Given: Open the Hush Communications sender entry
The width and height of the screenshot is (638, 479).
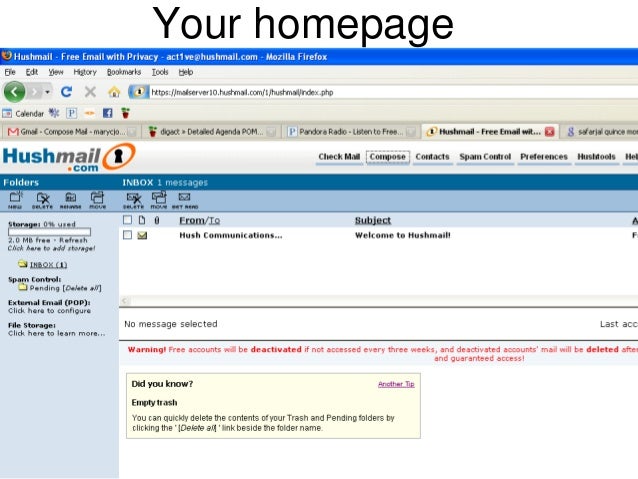Looking at the screenshot, I should [x=231, y=235].
